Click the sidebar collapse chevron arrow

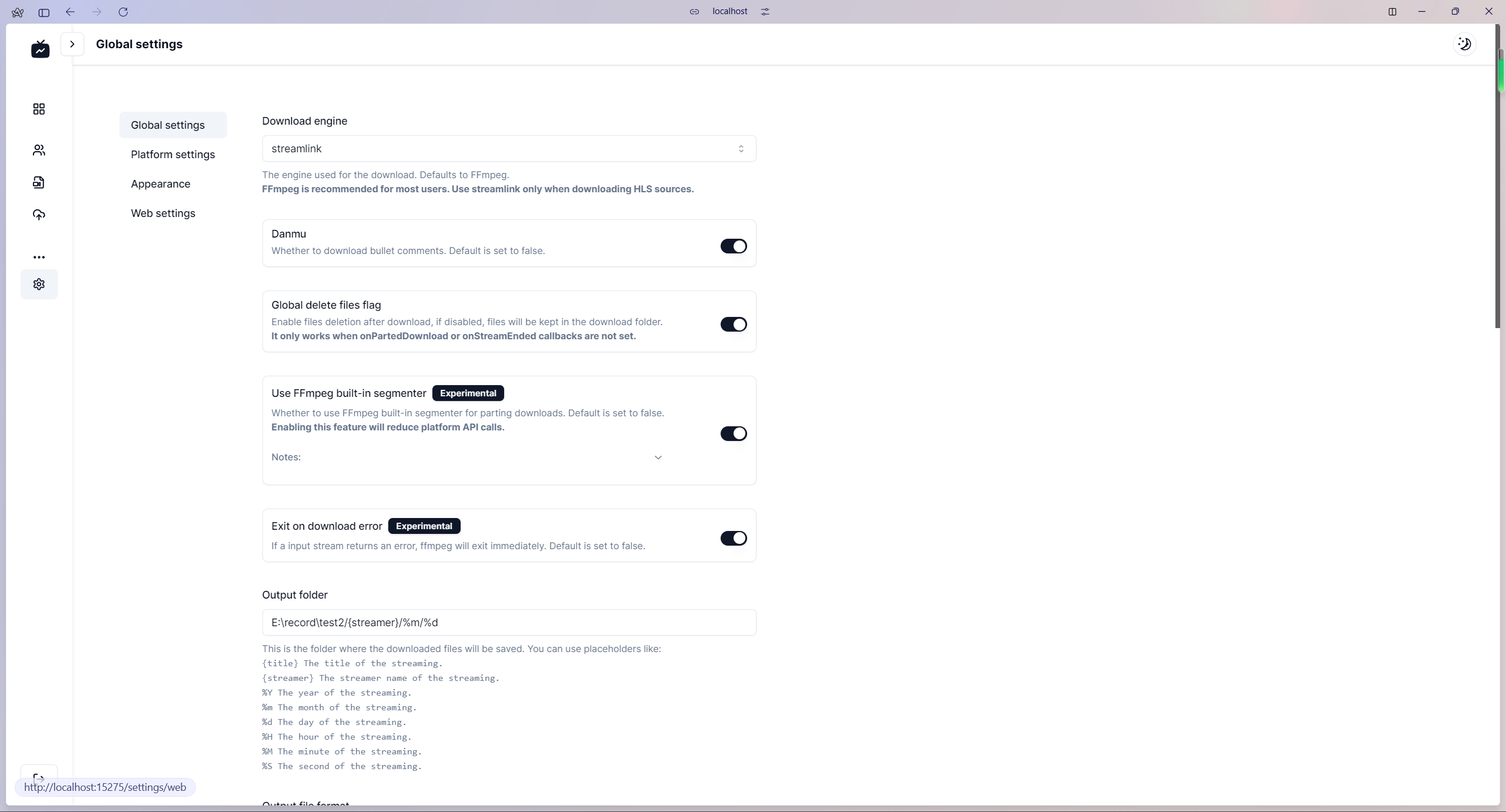tap(72, 44)
